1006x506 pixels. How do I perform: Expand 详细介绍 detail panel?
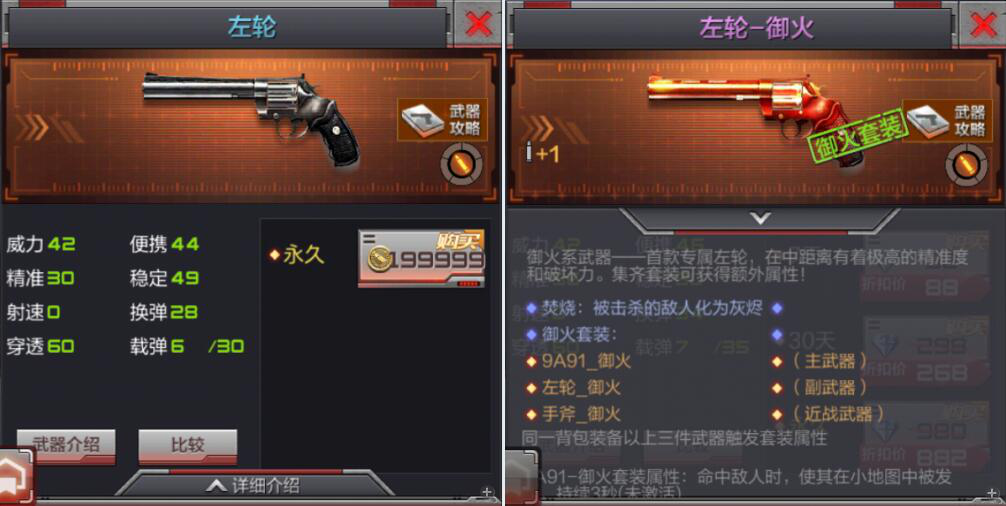tap(253, 485)
